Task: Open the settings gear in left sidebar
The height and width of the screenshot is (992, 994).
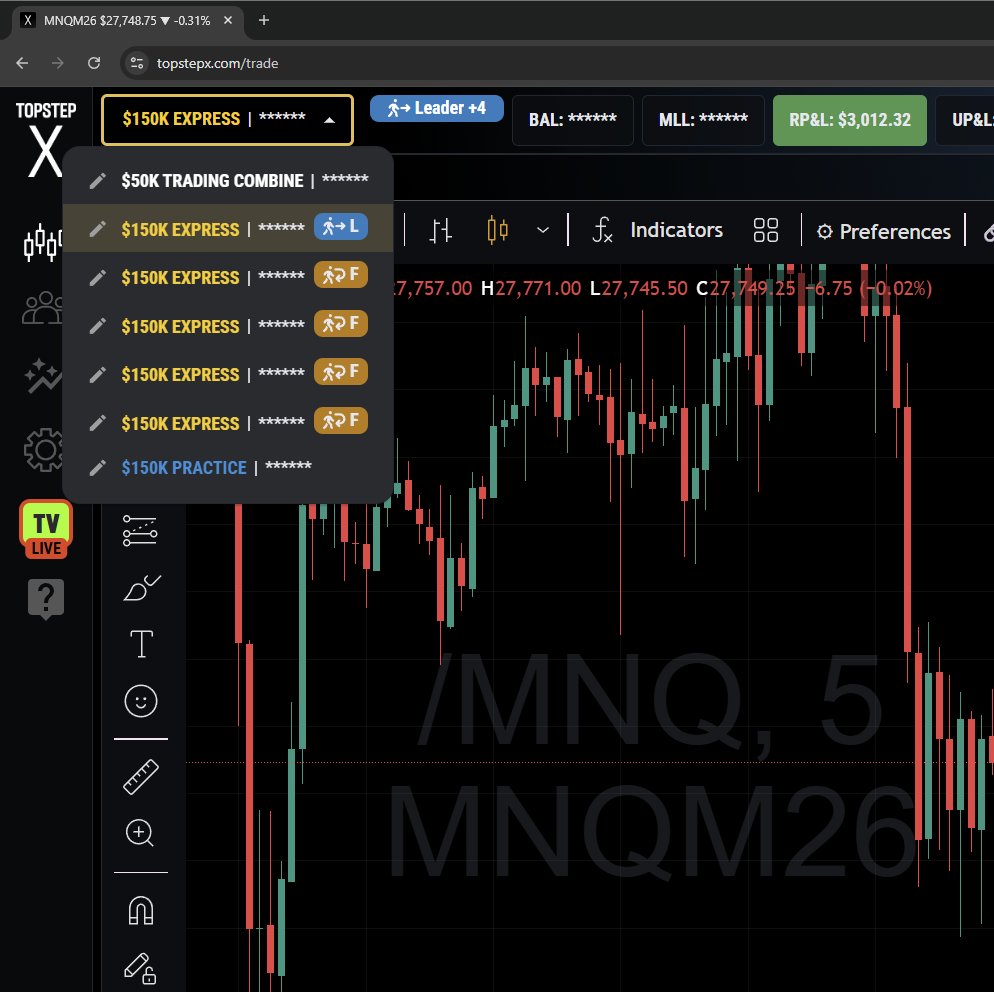Action: click(x=43, y=449)
